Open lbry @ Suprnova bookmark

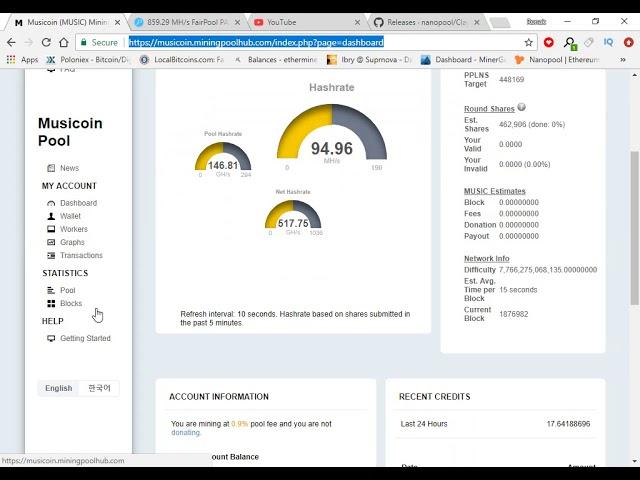click(370, 60)
